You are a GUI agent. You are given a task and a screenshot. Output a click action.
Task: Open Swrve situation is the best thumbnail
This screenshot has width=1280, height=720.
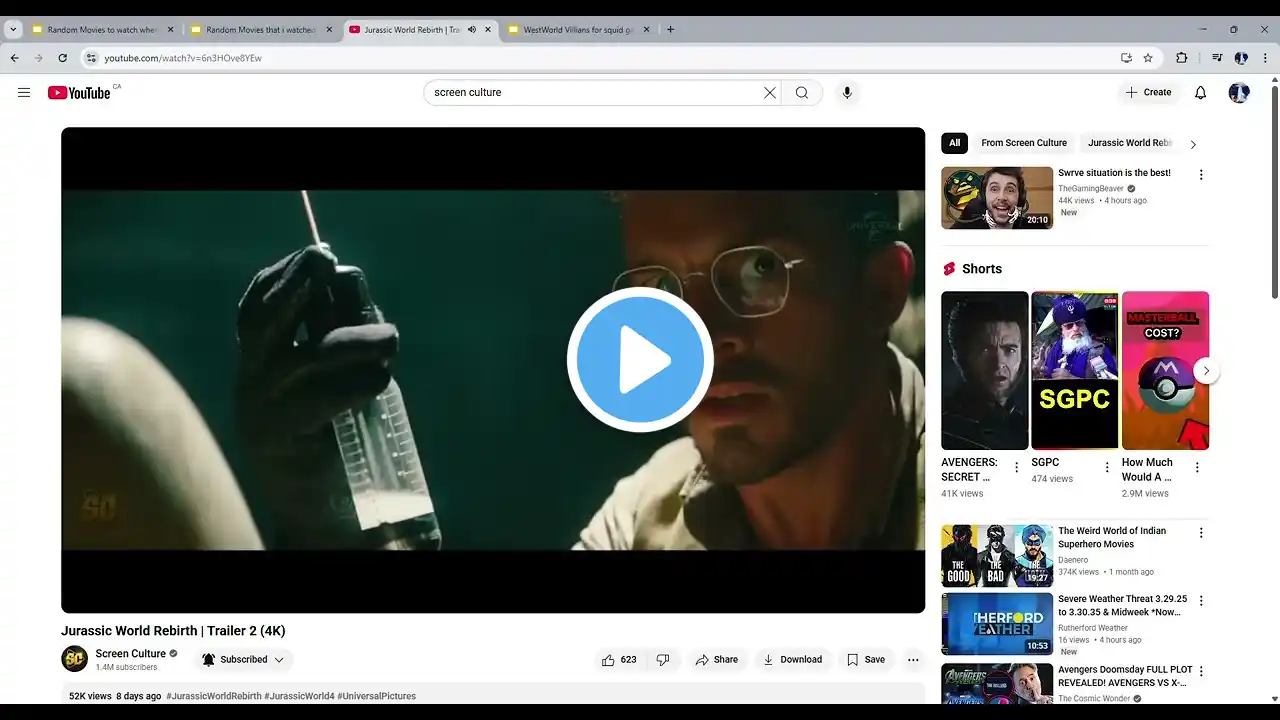pos(997,198)
